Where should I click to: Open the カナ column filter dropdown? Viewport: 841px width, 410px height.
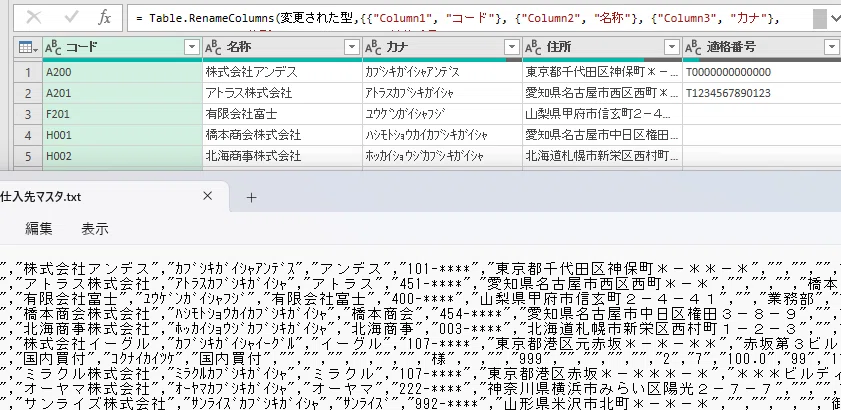[512, 47]
